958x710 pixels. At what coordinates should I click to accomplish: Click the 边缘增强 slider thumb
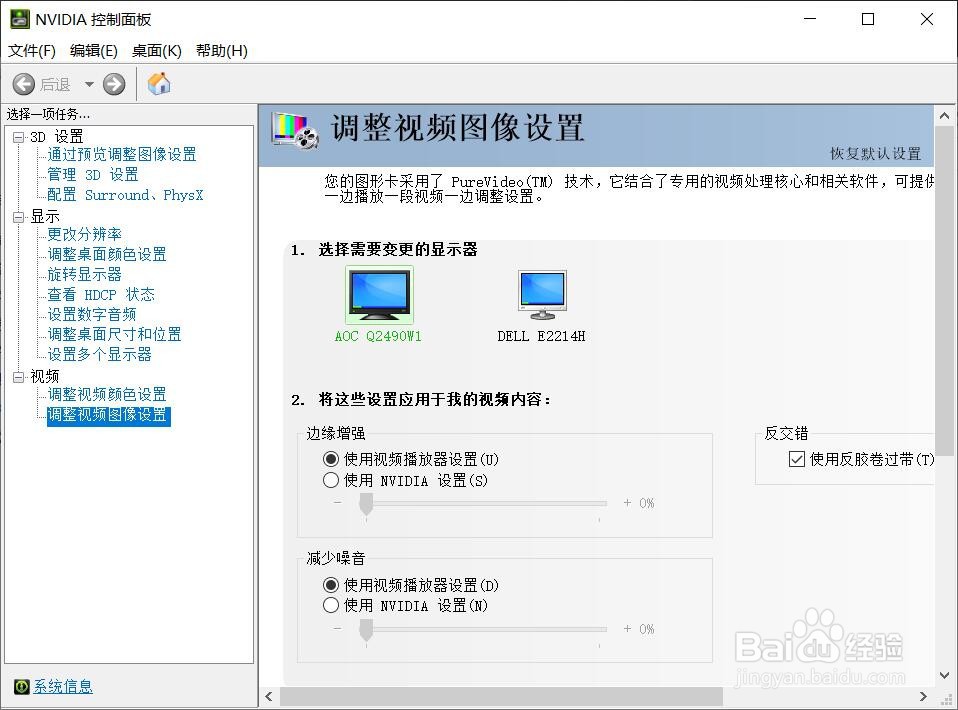(x=366, y=505)
